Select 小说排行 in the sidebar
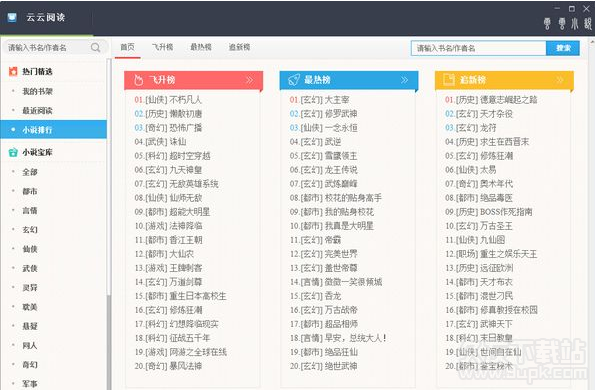Viewport: 595px width, 390px height. (53, 130)
